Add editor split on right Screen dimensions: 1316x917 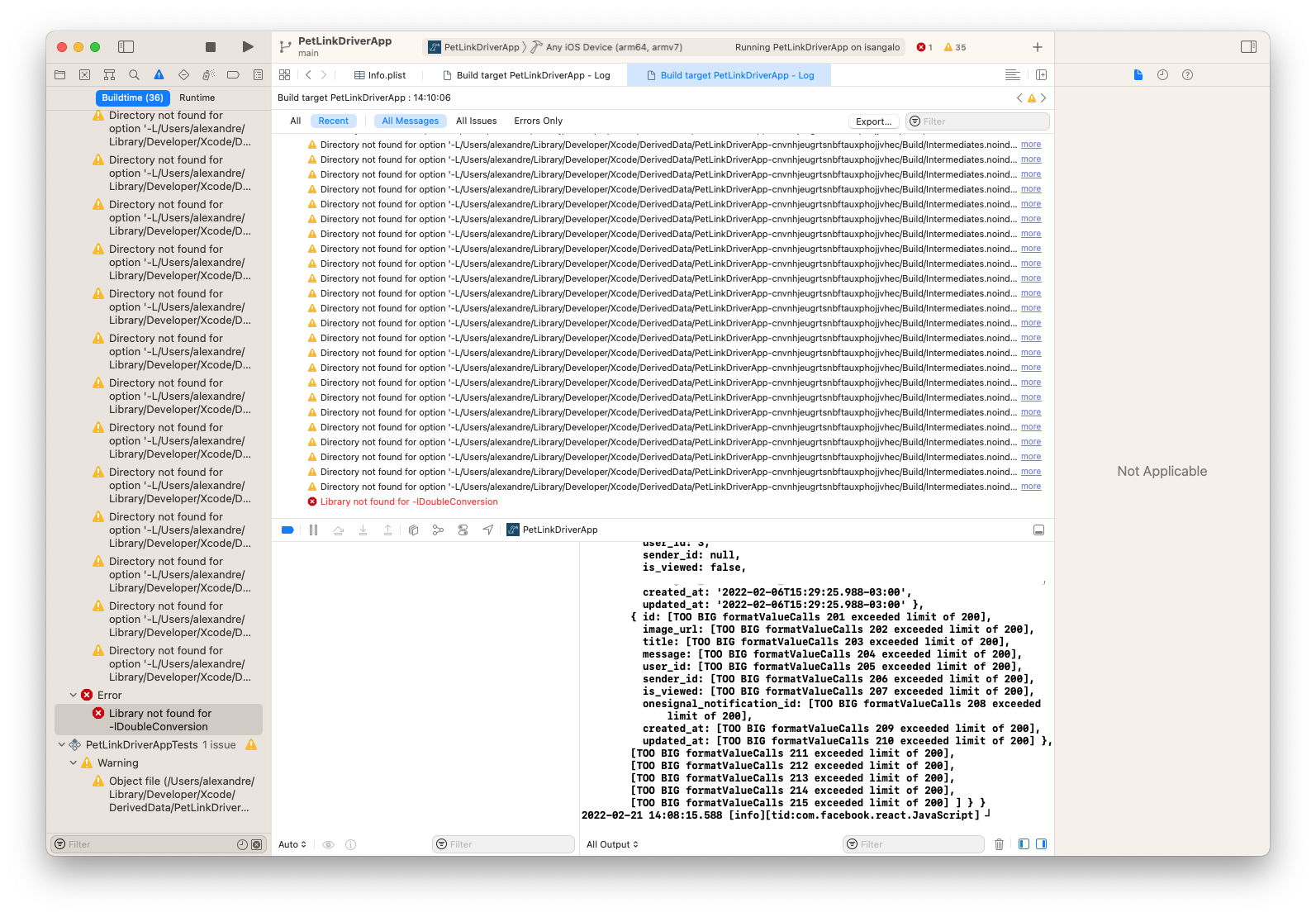pyautogui.click(x=1041, y=75)
